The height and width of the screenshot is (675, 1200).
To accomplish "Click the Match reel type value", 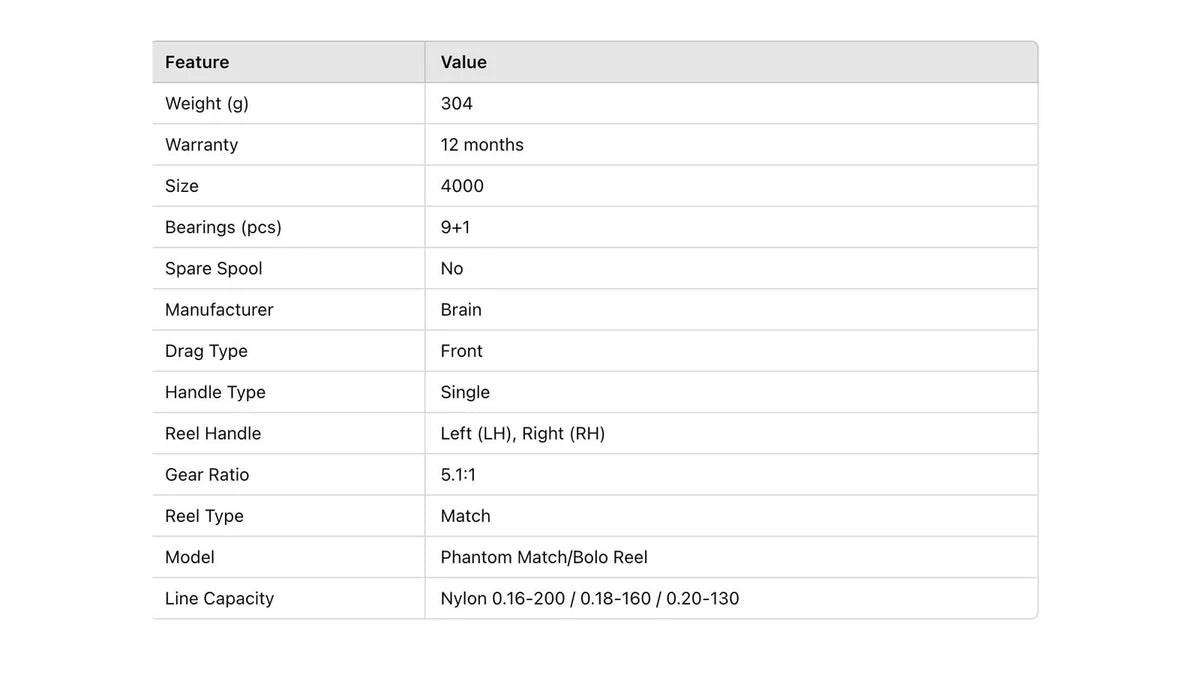I will [x=465, y=516].
